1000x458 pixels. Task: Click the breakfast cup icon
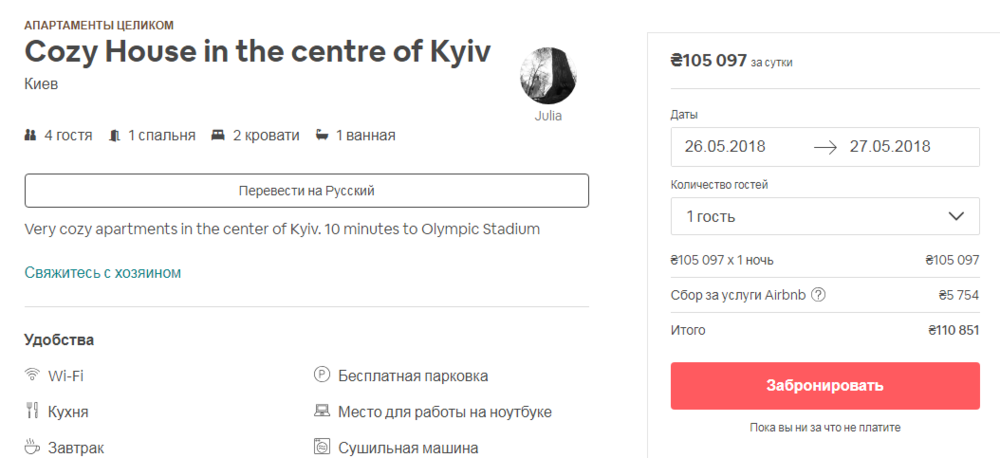pyautogui.click(x=32, y=447)
